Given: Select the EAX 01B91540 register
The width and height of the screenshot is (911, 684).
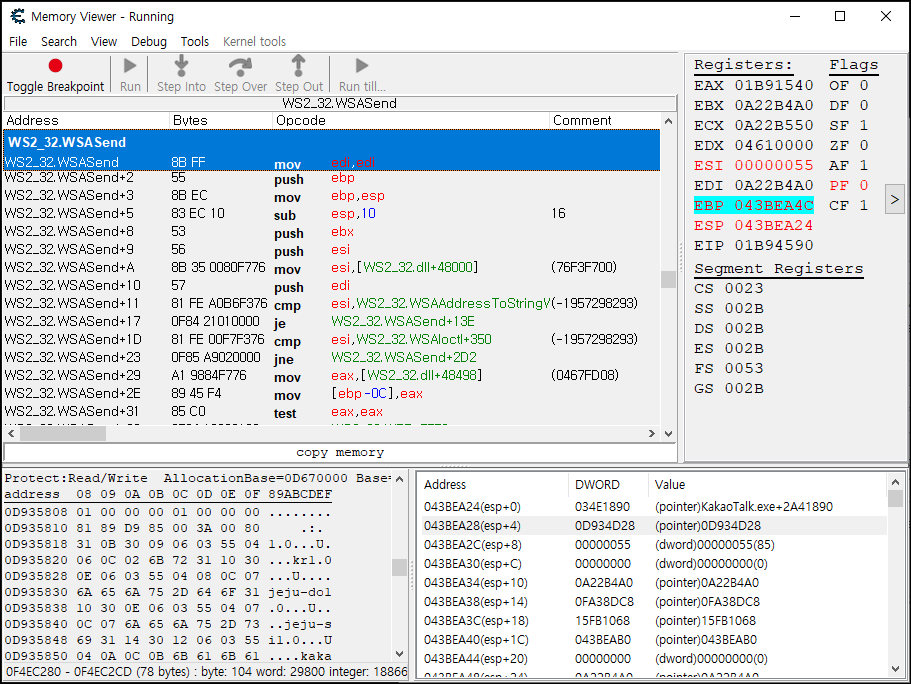Looking at the screenshot, I should click(754, 85).
